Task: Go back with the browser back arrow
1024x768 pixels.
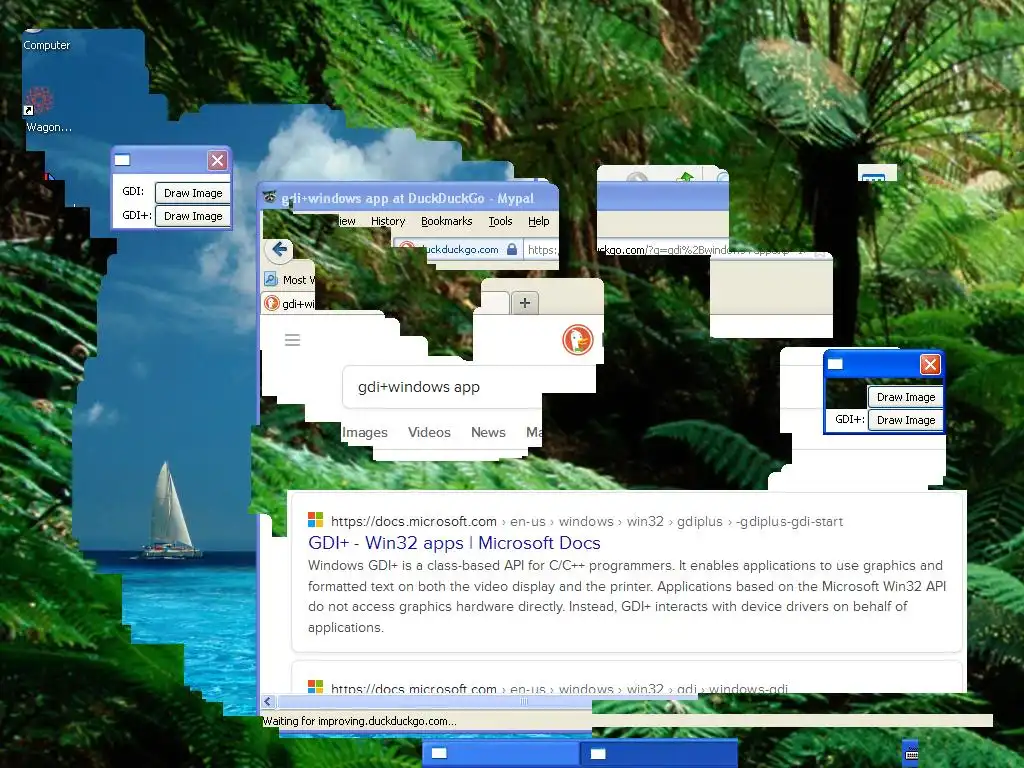Action: pyautogui.click(x=280, y=249)
